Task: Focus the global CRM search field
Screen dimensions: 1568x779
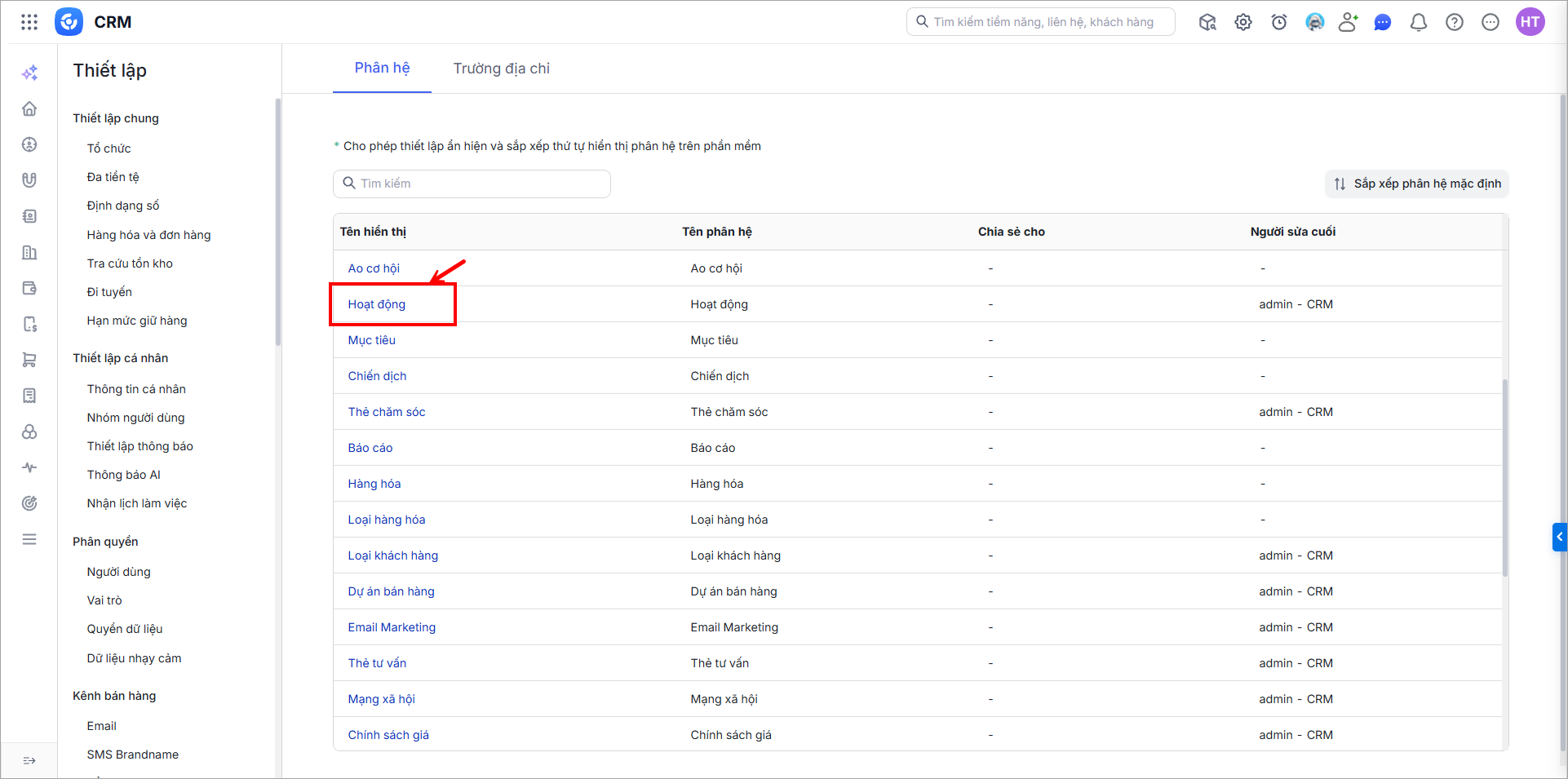Action: [x=1041, y=22]
